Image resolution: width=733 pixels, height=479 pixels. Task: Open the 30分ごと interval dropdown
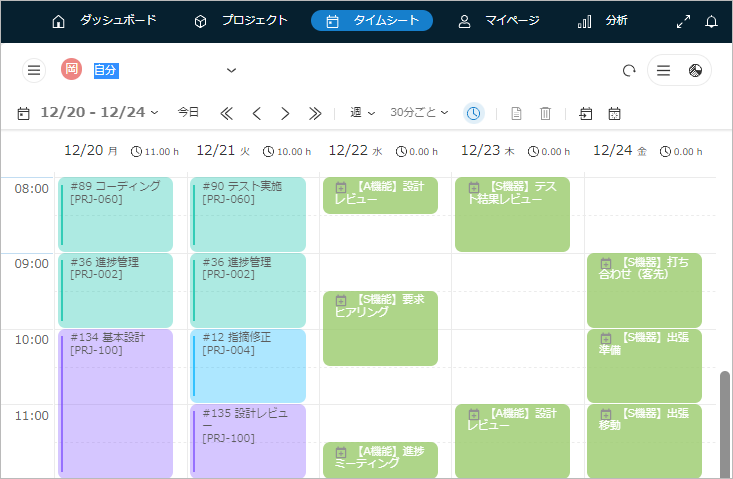pyautogui.click(x=419, y=113)
